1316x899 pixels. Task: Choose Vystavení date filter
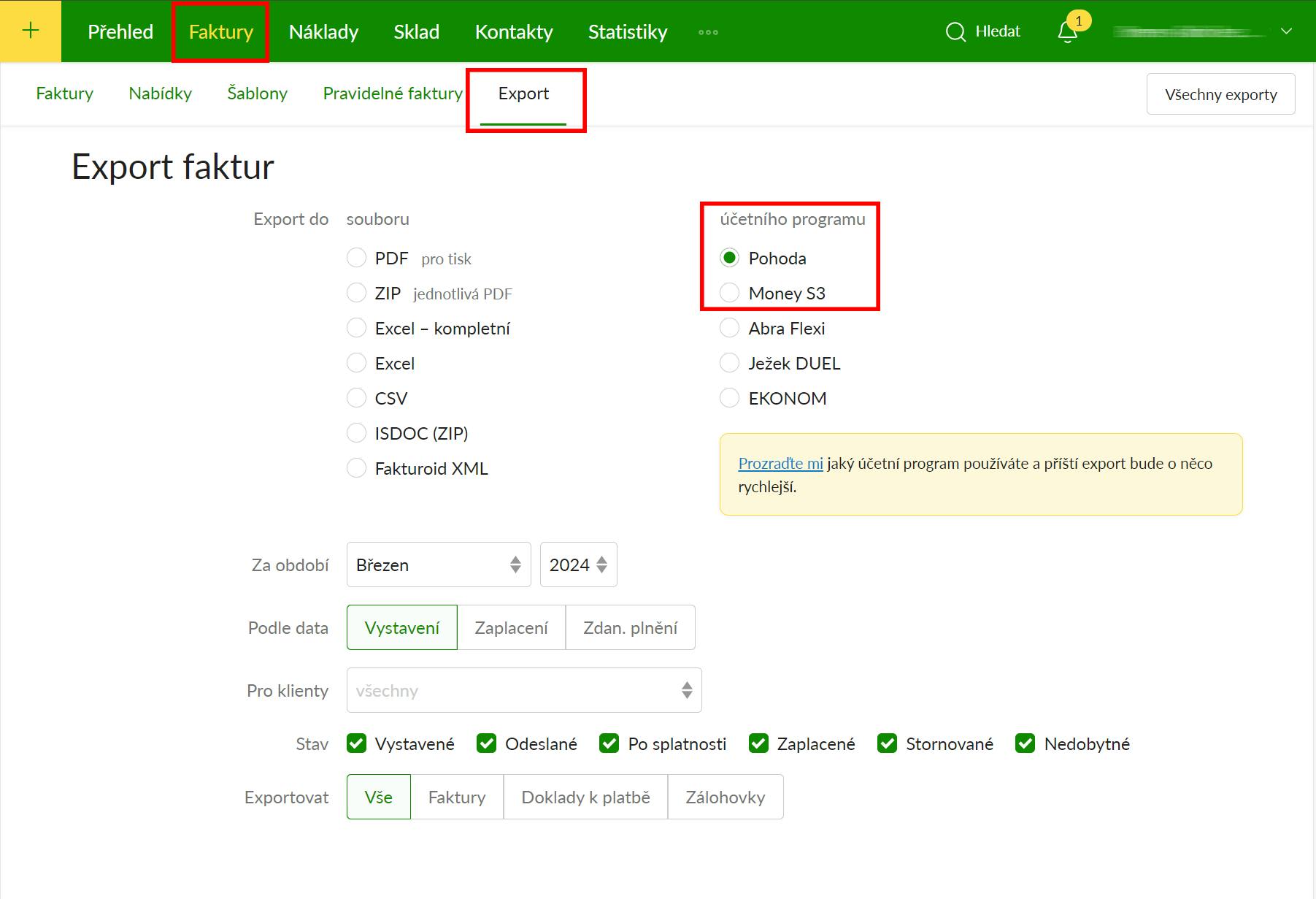[x=402, y=627]
